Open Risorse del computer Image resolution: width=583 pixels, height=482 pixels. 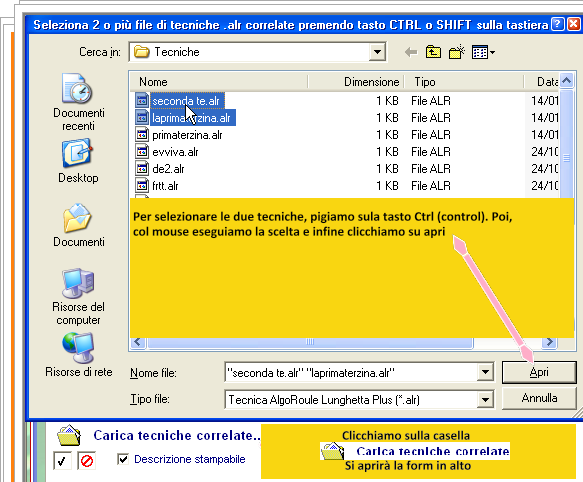click(x=78, y=296)
